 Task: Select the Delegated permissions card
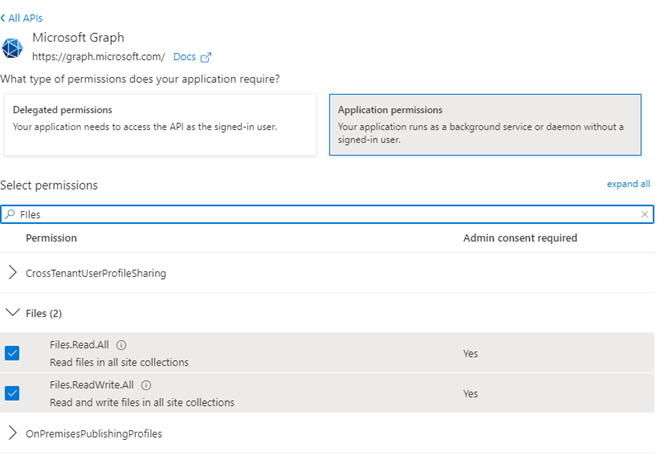click(160, 125)
